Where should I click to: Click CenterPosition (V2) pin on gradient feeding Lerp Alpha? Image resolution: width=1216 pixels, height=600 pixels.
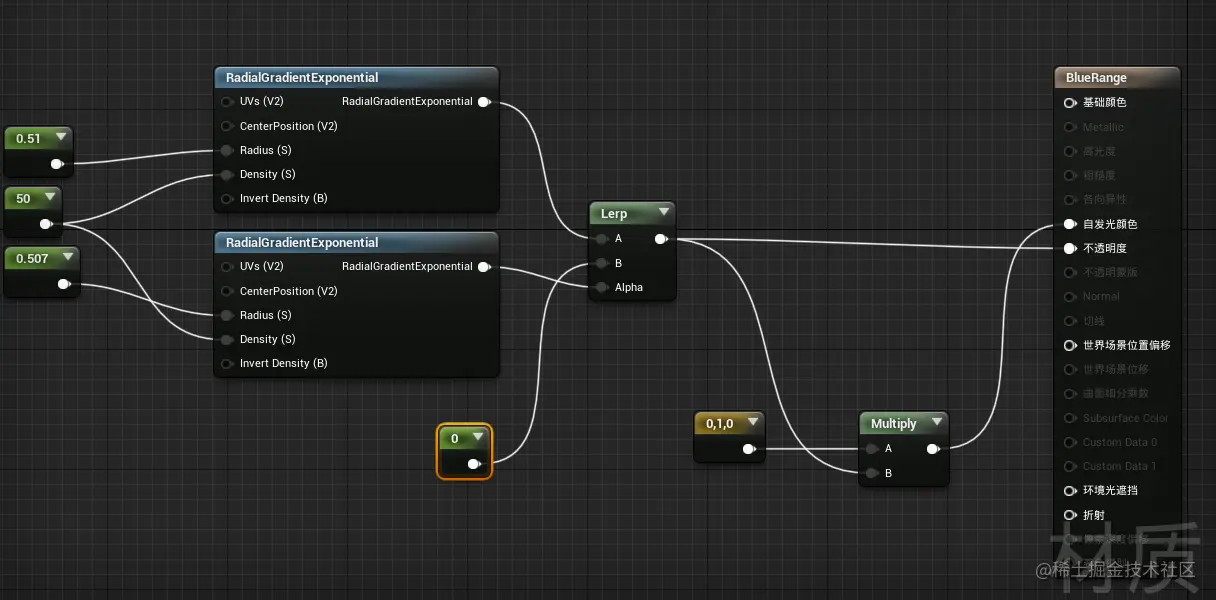[227, 291]
